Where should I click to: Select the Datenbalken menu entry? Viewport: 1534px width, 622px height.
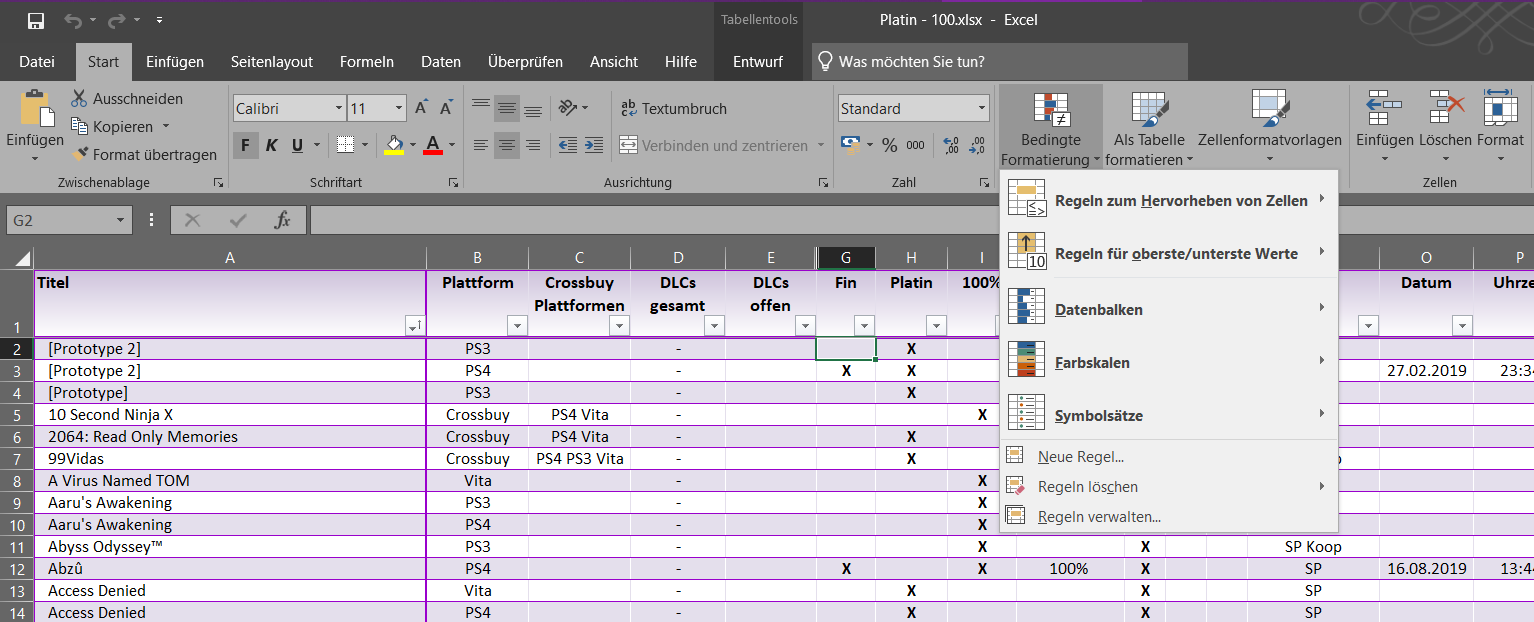1098,310
